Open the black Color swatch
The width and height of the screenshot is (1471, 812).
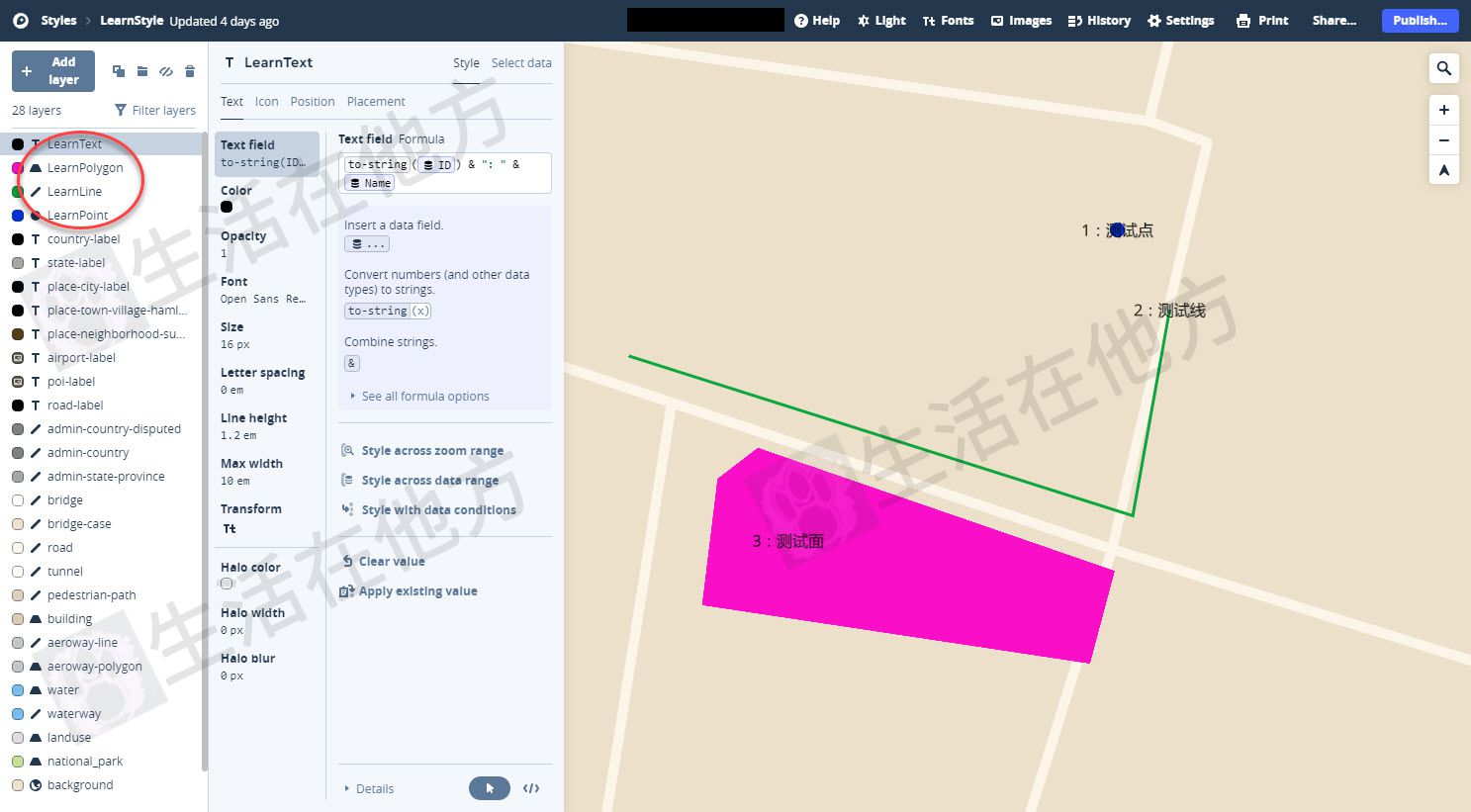click(227, 207)
